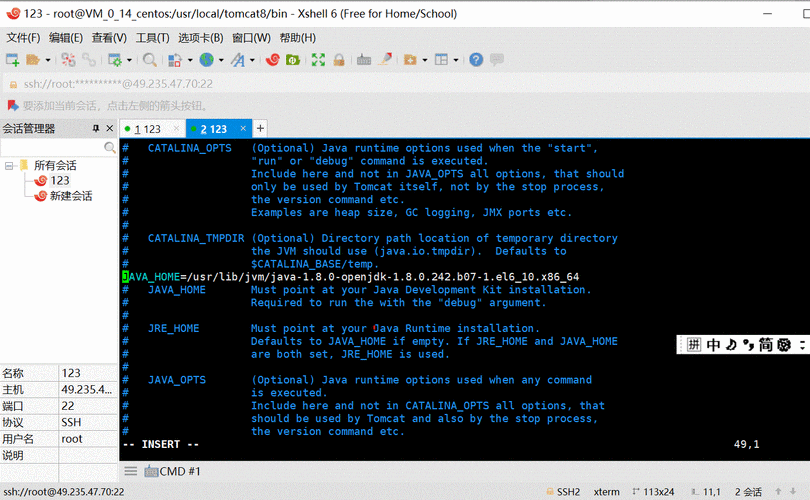This screenshot has width=810, height=500.
Task: Open the 文件(F) menu
Action: [23, 38]
